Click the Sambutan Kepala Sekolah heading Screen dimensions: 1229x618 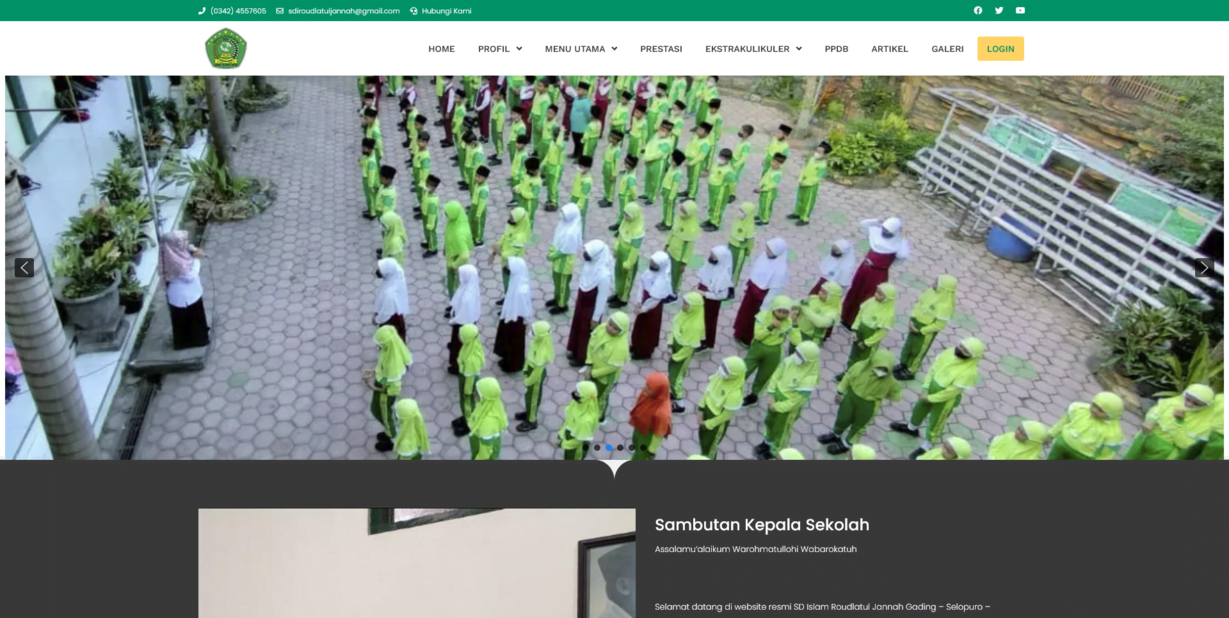(762, 525)
